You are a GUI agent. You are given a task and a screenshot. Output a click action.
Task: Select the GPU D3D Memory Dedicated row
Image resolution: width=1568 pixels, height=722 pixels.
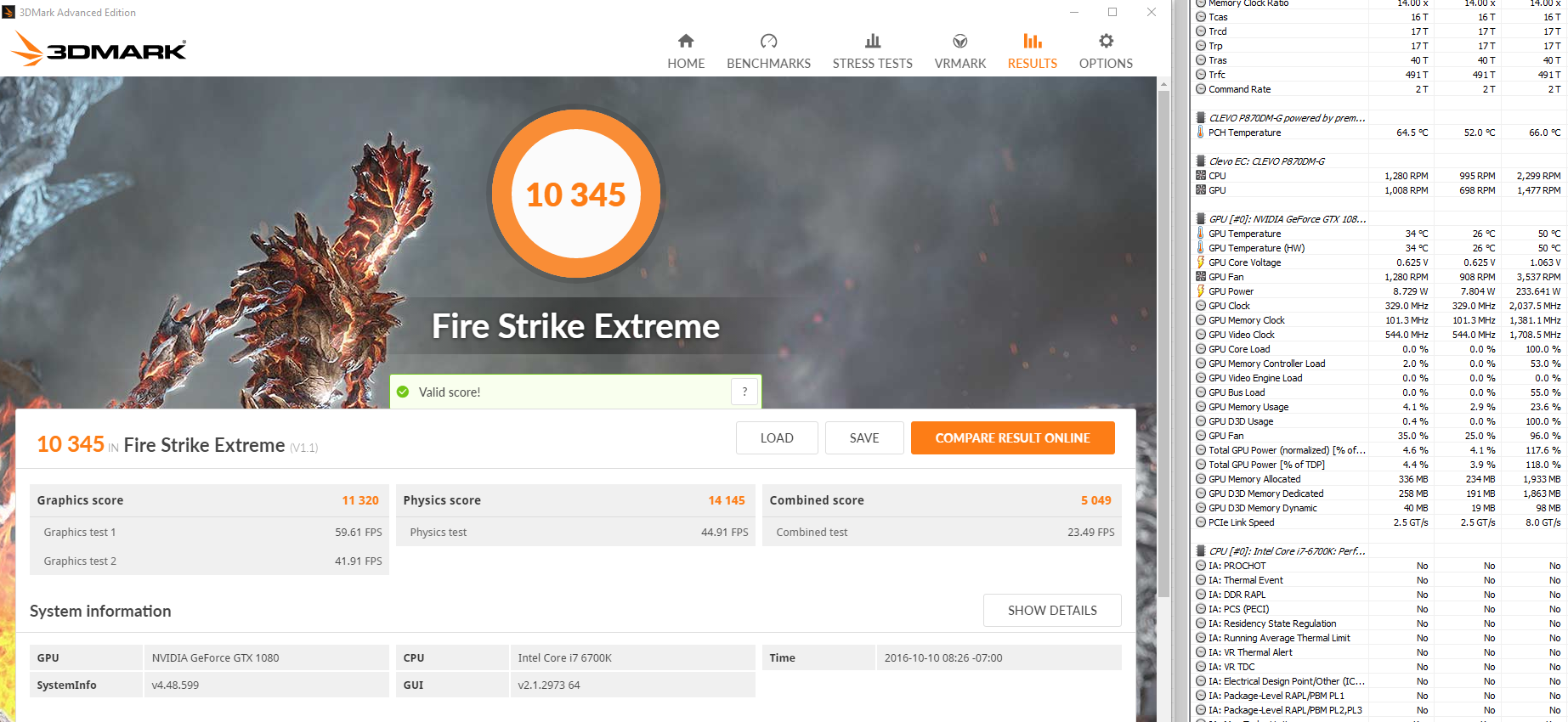1378,493
